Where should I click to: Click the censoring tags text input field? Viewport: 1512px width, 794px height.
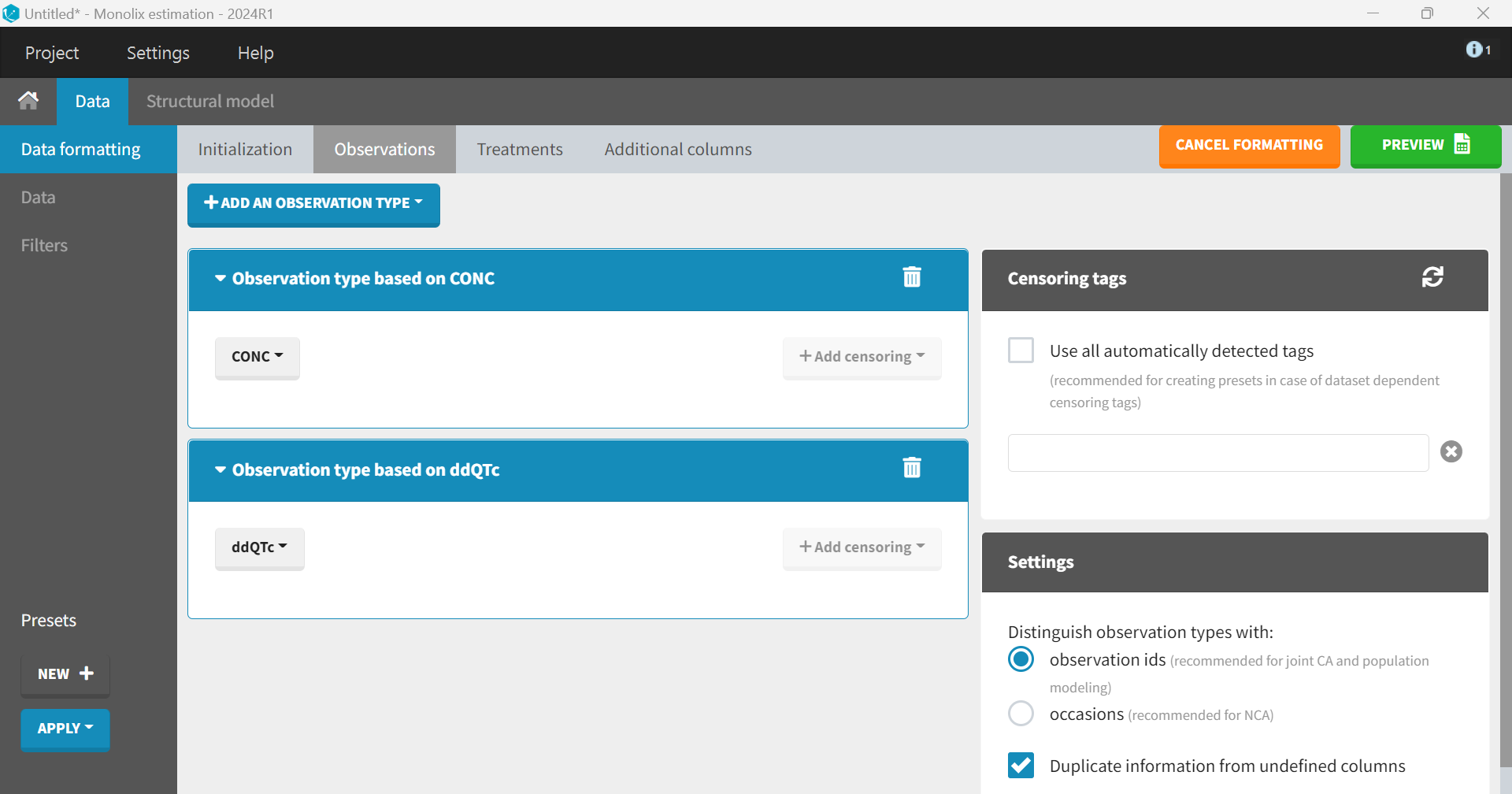point(1217,453)
